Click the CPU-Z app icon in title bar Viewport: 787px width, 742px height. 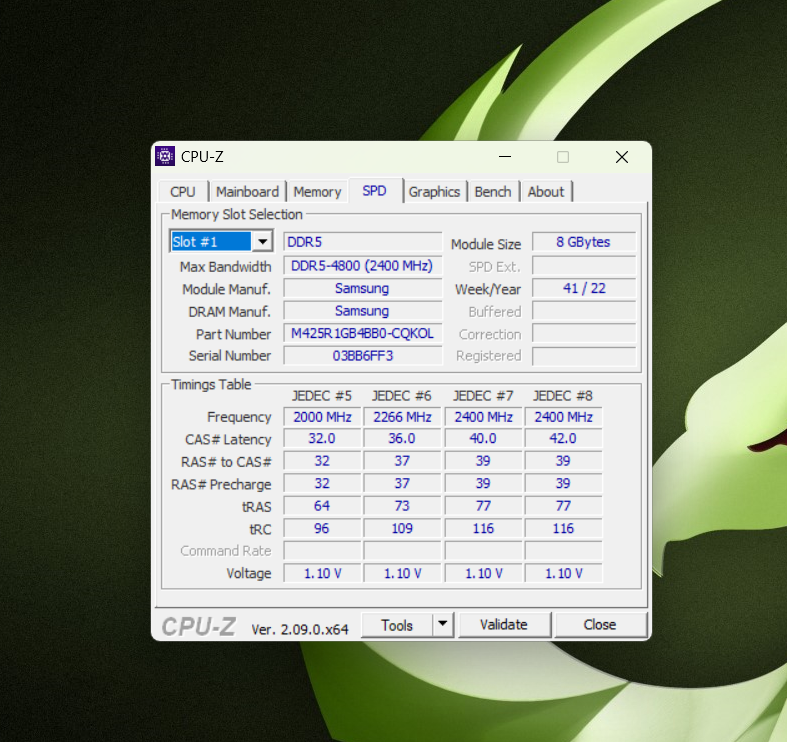(x=165, y=157)
